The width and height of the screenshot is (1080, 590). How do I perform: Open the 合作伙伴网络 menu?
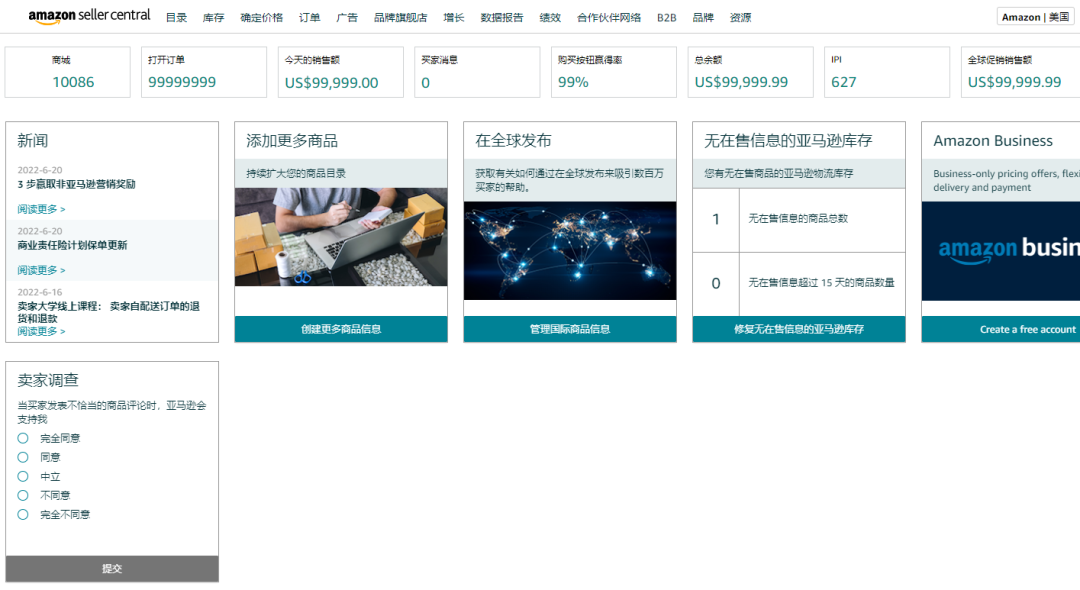609,18
